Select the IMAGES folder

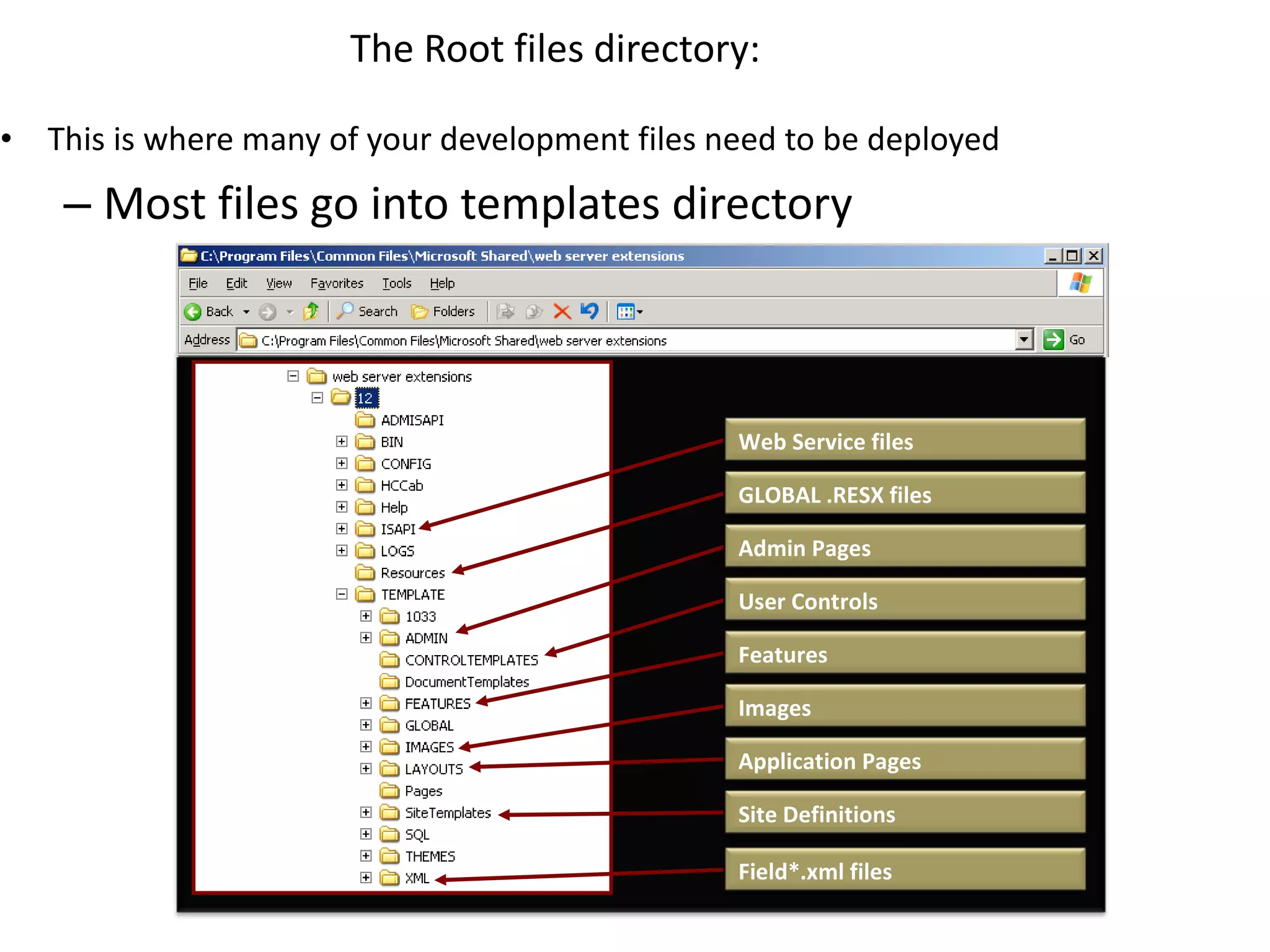click(x=429, y=747)
